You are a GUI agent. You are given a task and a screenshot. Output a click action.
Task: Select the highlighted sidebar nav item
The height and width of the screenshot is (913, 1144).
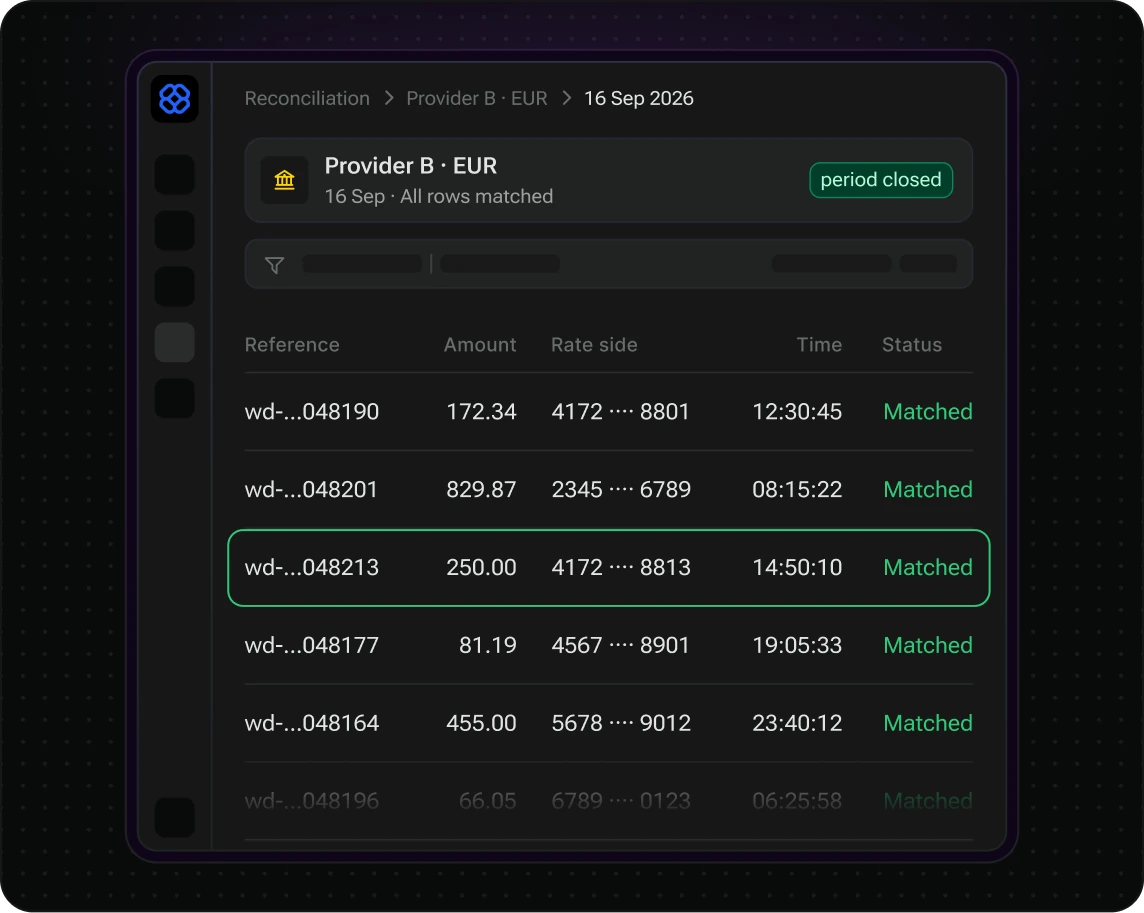[175, 342]
